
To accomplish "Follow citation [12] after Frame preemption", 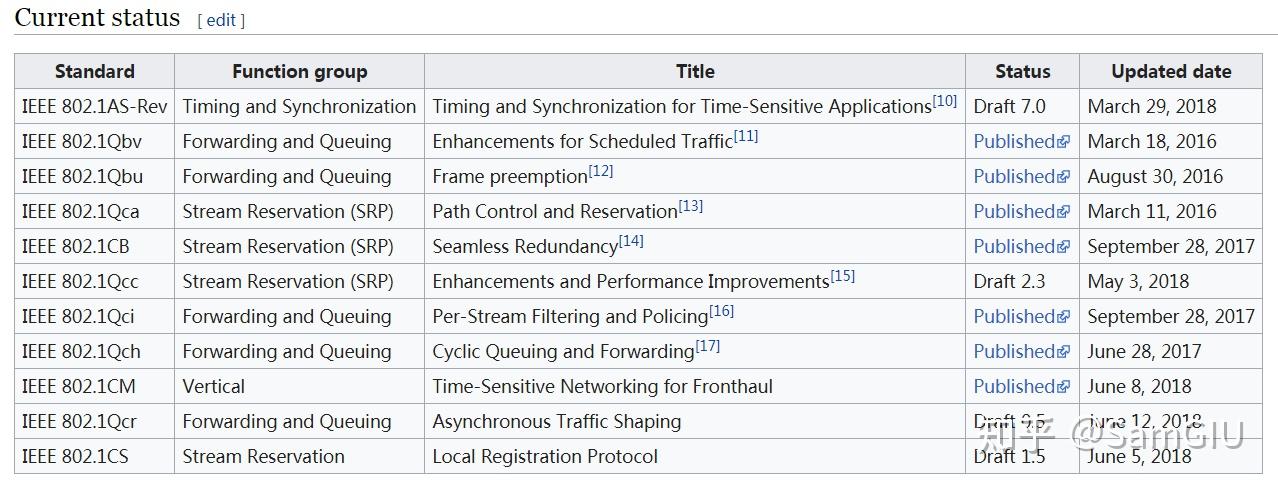I will pyautogui.click(x=601, y=171).
